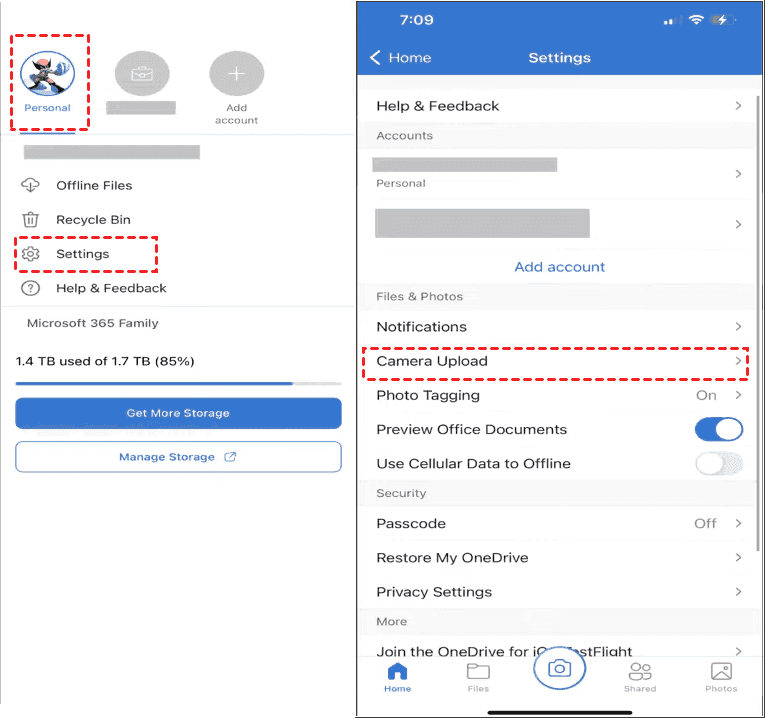Enable Use Cellular Data to Offline switch
765x718 pixels.
click(x=719, y=464)
